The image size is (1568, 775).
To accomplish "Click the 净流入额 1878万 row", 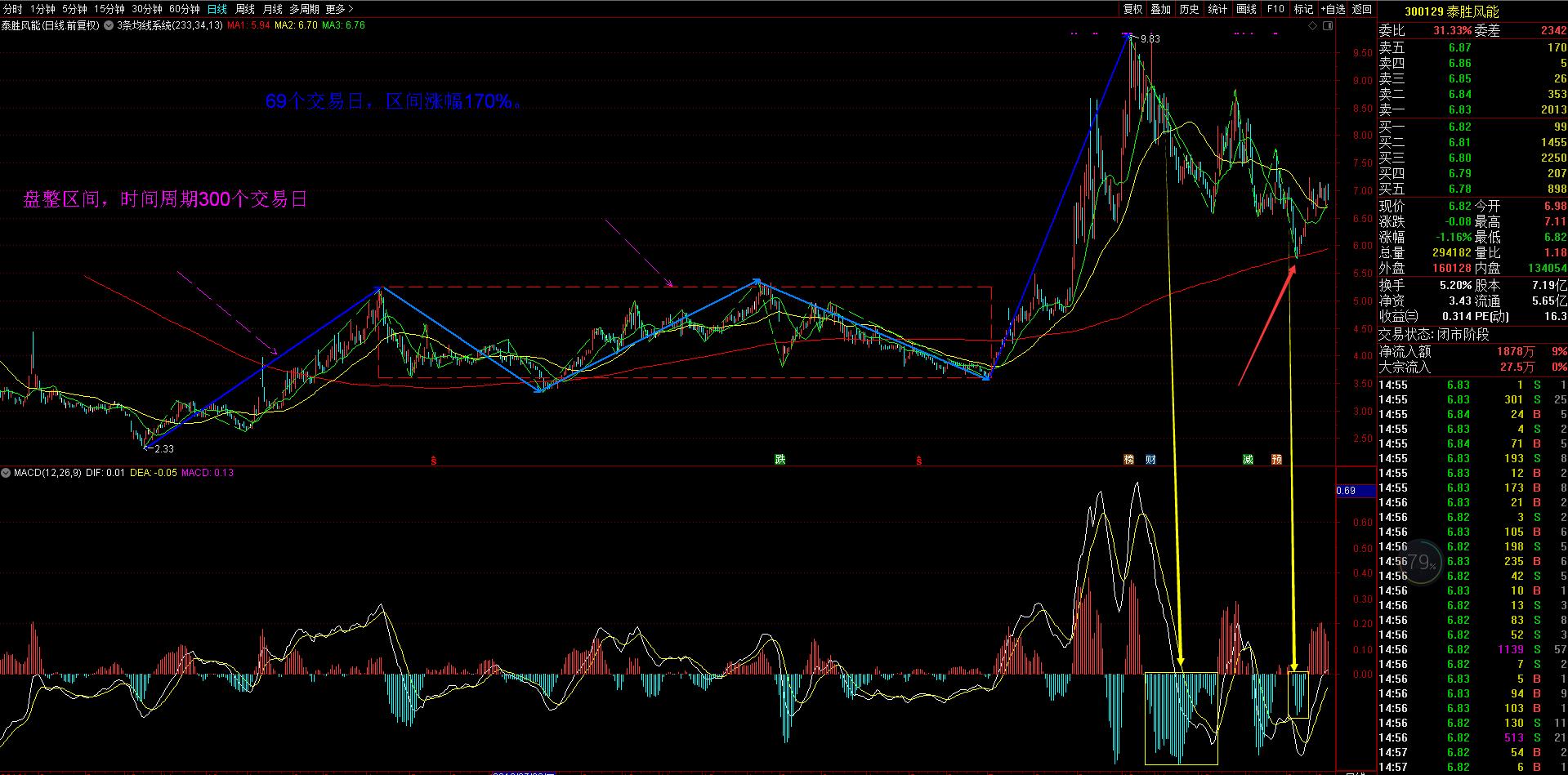I will [x=1472, y=351].
